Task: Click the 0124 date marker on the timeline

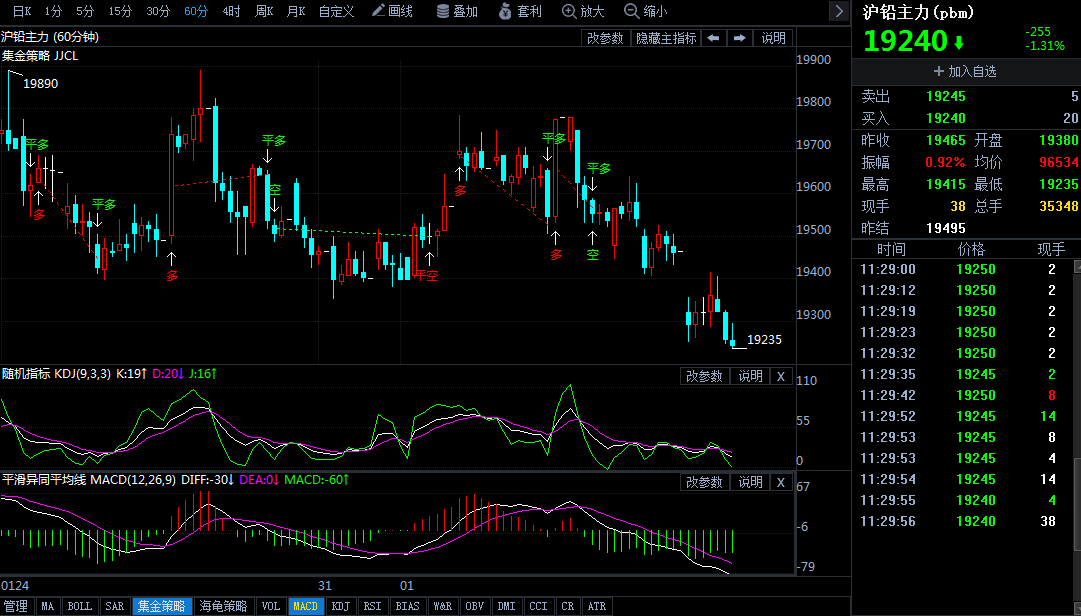Action: click(x=15, y=586)
